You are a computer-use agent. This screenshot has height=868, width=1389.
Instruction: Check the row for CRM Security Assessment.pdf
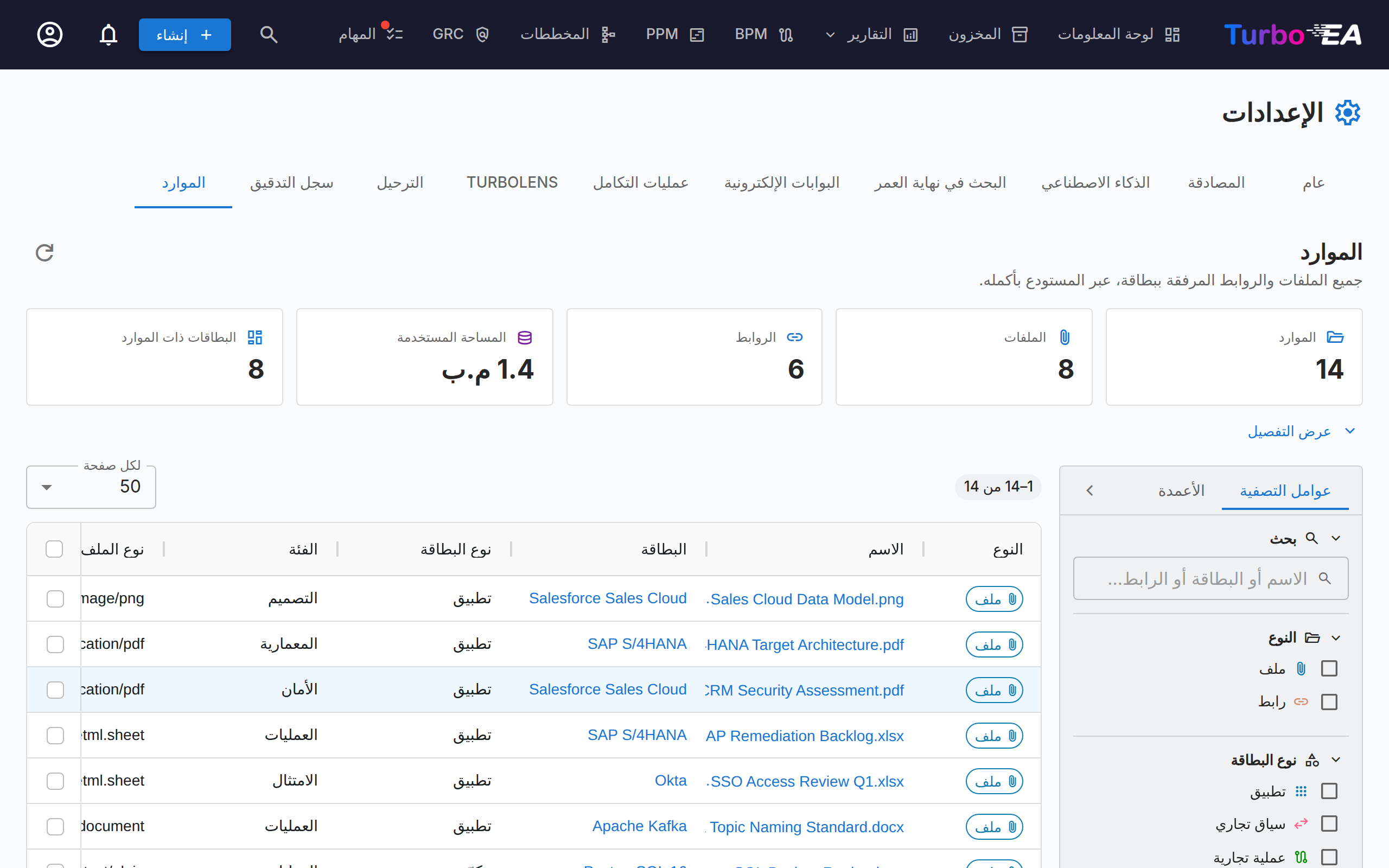click(55, 690)
